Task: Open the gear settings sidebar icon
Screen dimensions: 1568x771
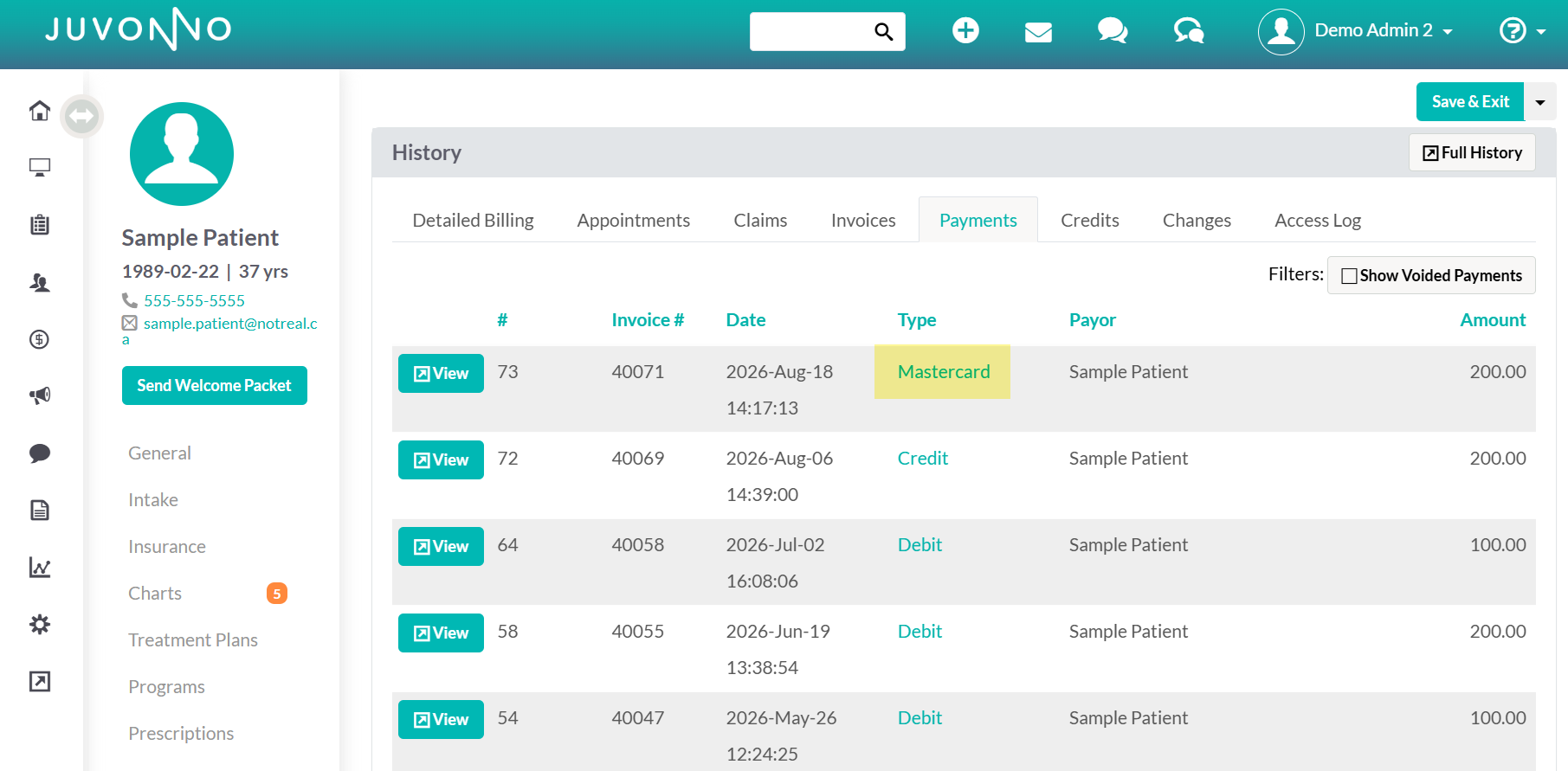Action: [40, 624]
